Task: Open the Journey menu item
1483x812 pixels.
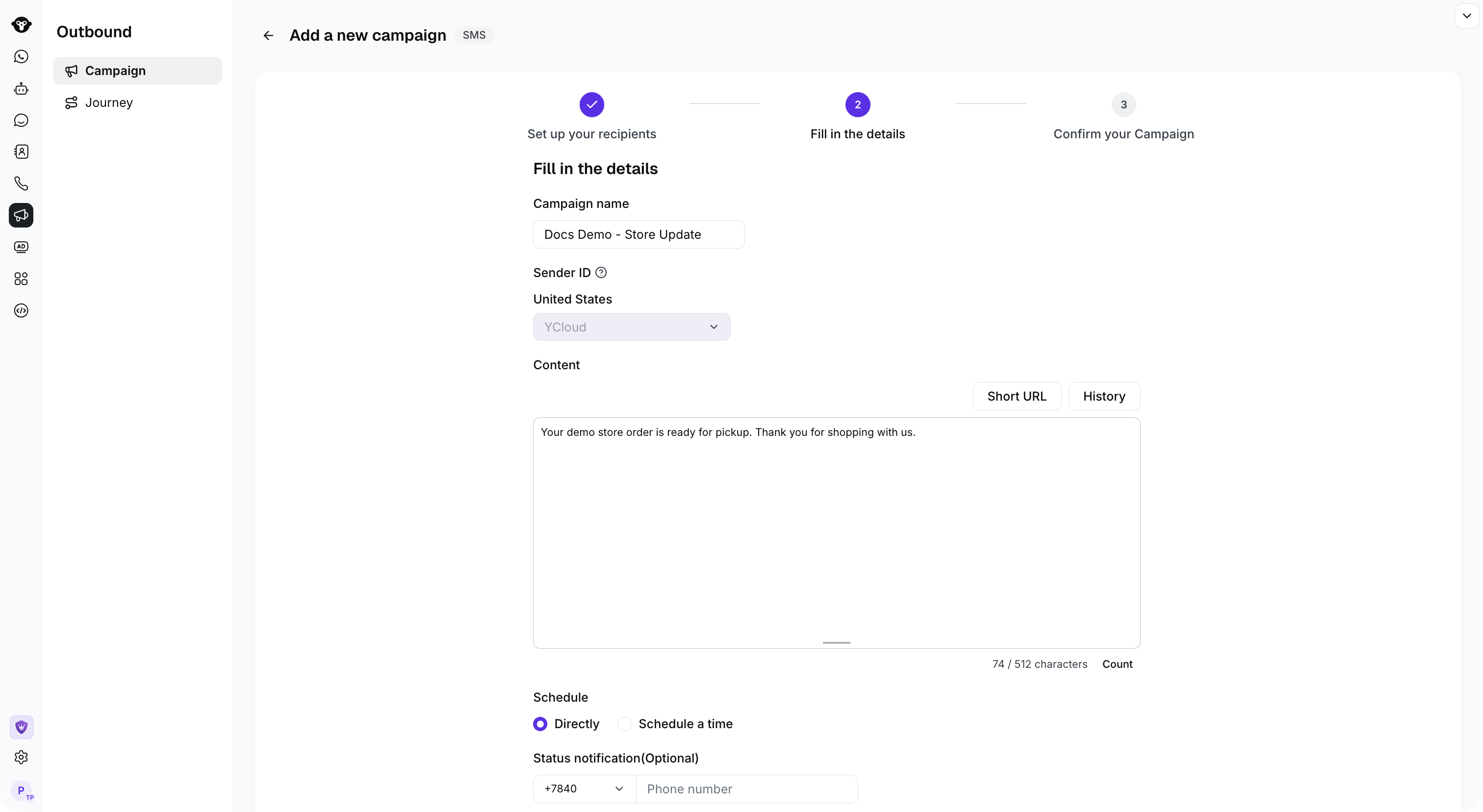Action: click(x=138, y=102)
